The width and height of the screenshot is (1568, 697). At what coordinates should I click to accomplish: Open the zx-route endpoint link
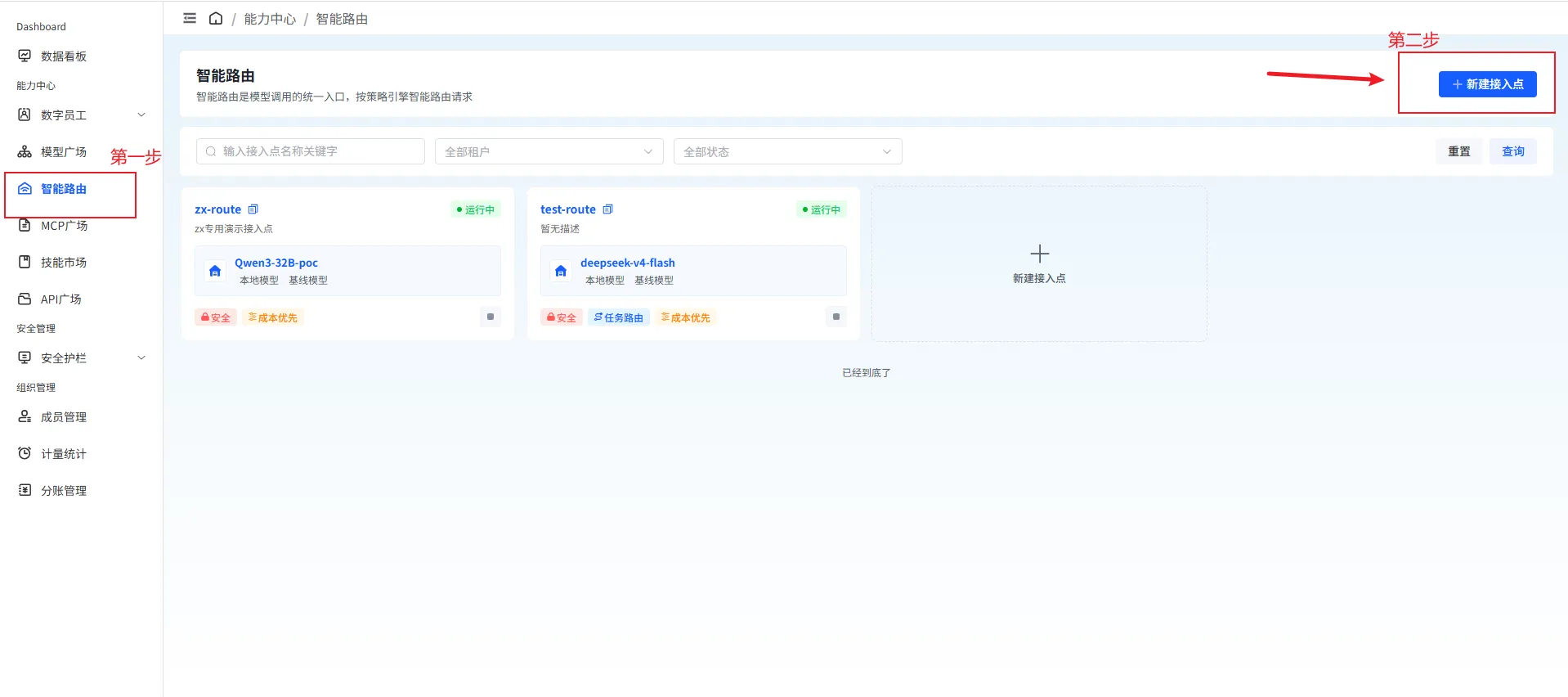pos(218,209)
